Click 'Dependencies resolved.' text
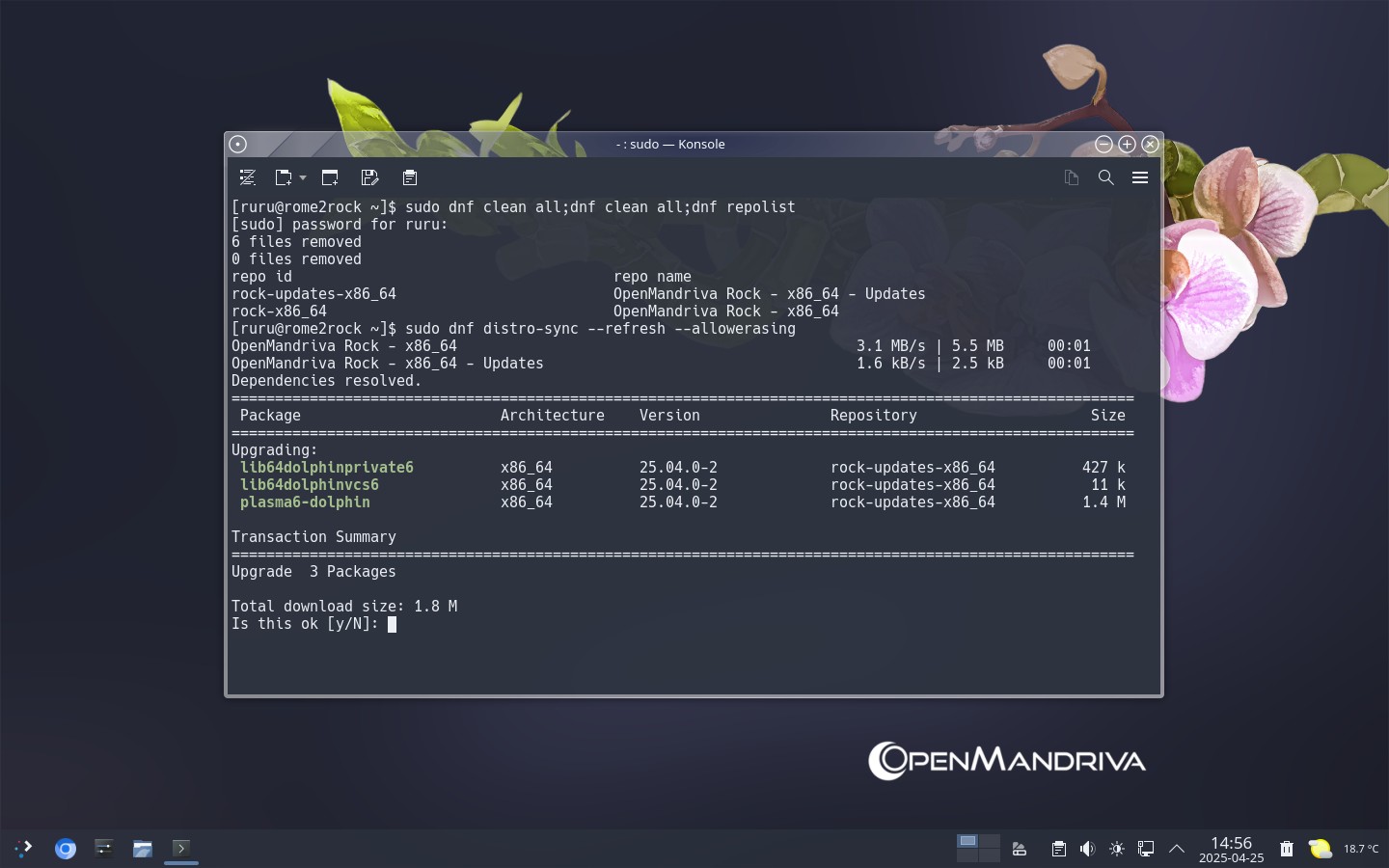The height and width of the screenshot is (868, 1389). click(x=327, y=381)
